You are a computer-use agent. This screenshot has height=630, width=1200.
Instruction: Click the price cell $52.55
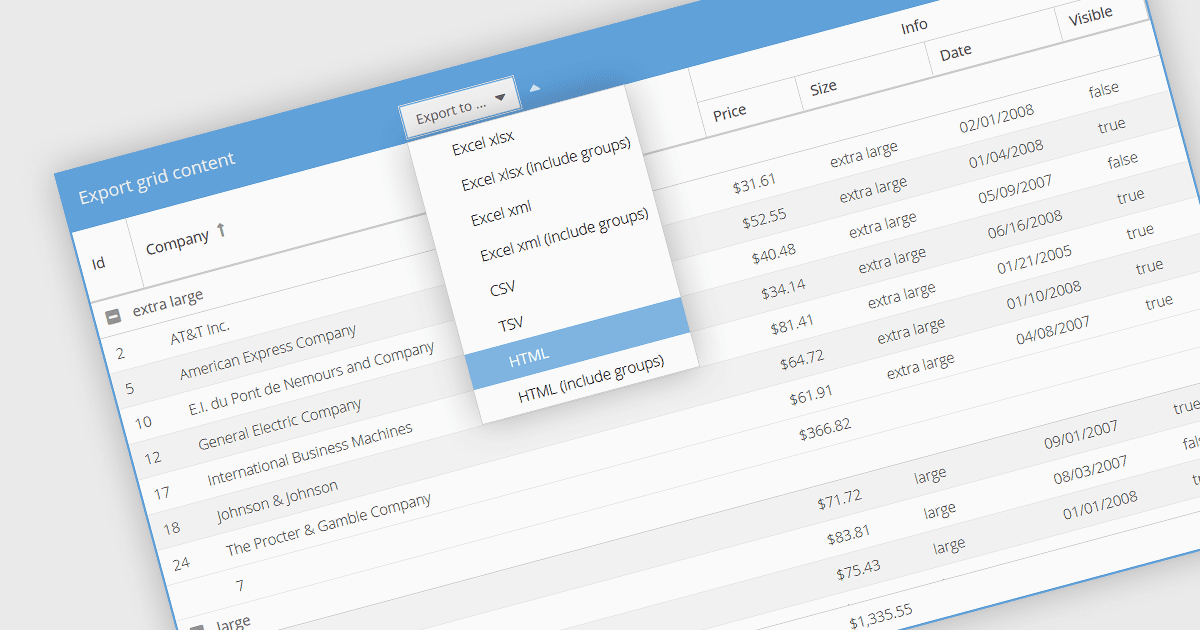click(x=763, y=219)
